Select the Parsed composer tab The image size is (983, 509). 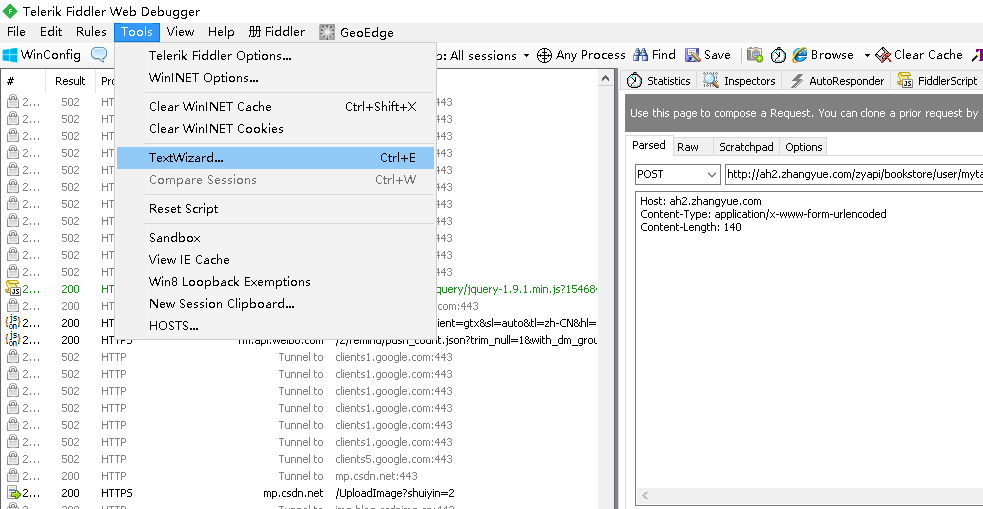(649, 145)
